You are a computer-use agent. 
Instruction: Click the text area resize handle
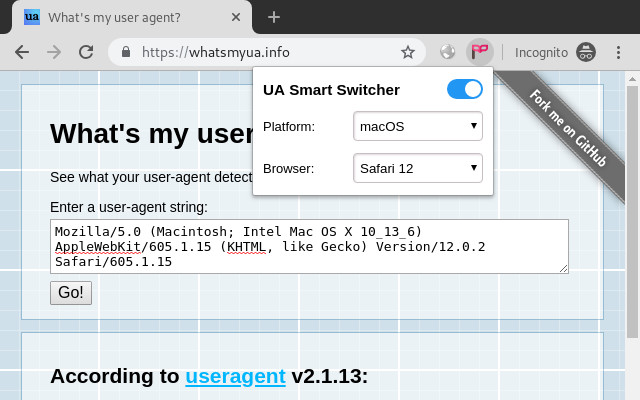pyautogui.click(x=564, y=269)
